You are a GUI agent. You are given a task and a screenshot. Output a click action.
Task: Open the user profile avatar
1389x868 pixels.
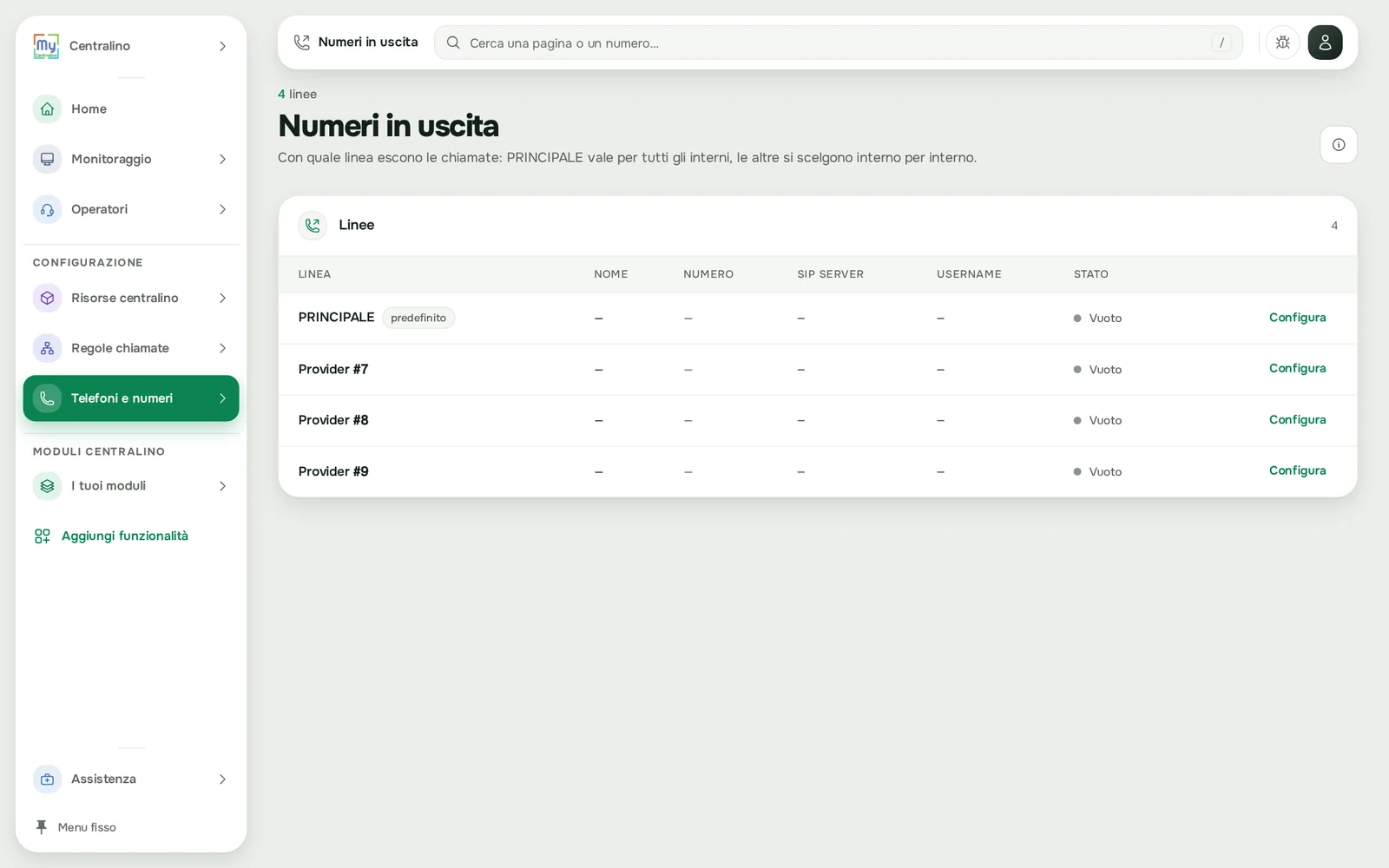[1325, 43]
